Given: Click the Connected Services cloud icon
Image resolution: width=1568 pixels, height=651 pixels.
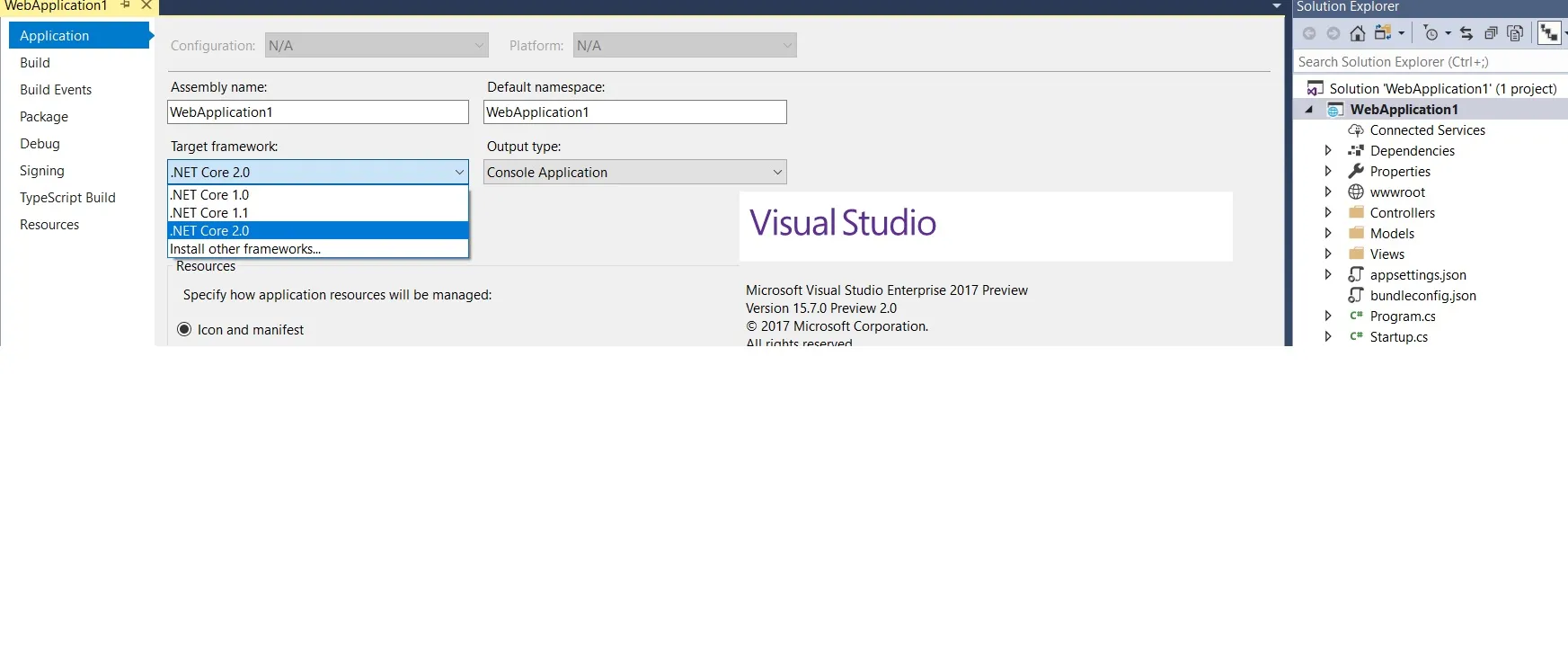Looking at the screenshot, I should pyautogui.click(x=1356, y=130).
